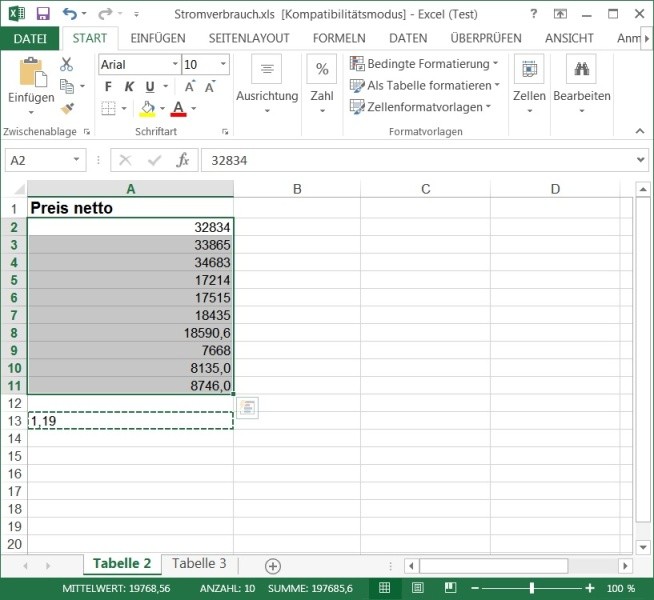This screenshot has width=654, height=600.
Task: Expand the borders dropdown arrow
Action: pyautogui.click(x=124, y=108)
